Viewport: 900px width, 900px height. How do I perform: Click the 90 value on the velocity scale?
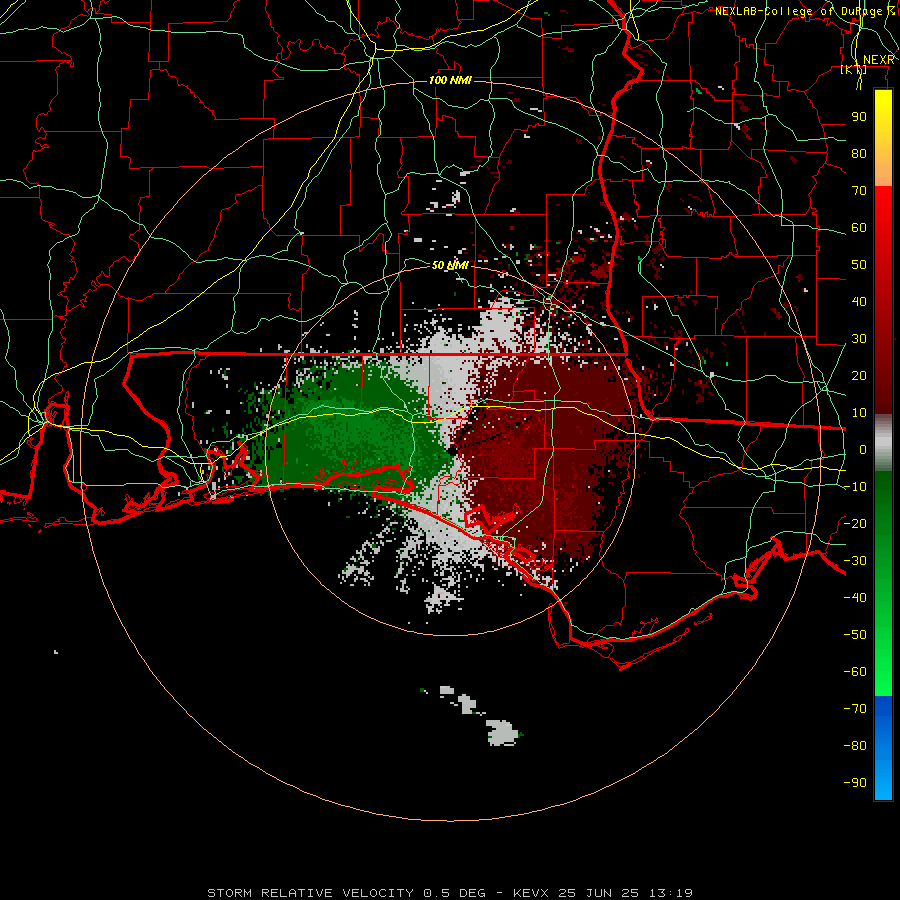pos(859,117)
